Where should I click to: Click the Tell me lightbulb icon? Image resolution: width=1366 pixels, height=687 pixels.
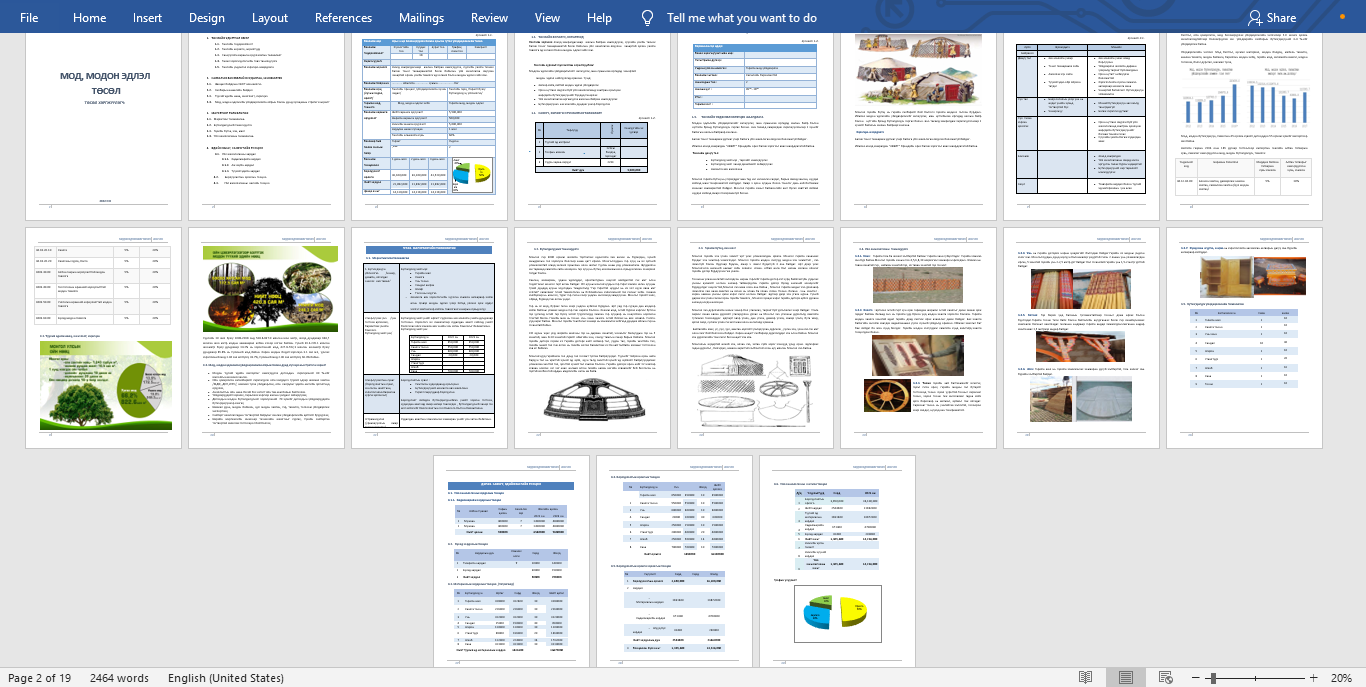(648, 18)
